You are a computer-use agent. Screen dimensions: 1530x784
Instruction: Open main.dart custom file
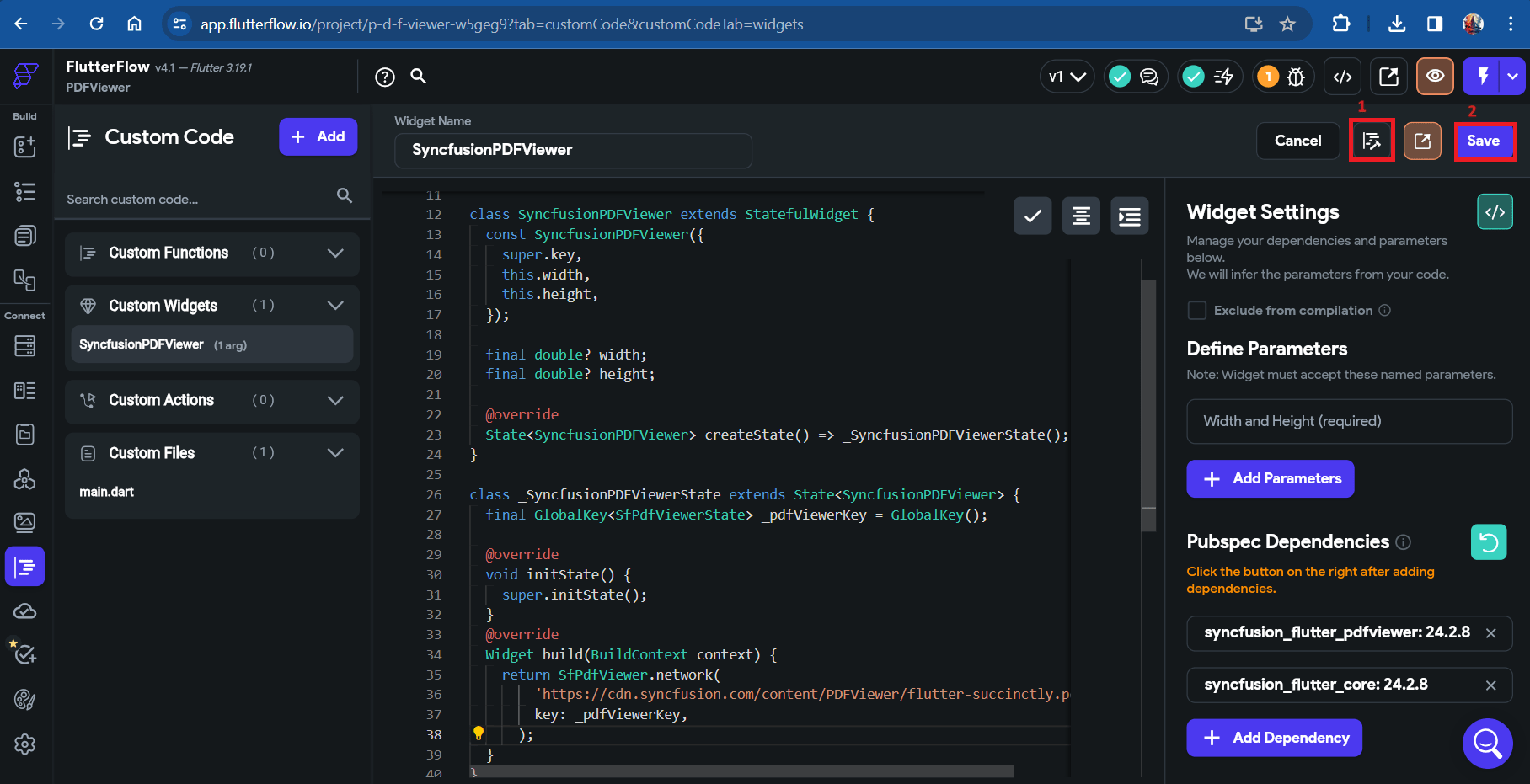(107, 492)
